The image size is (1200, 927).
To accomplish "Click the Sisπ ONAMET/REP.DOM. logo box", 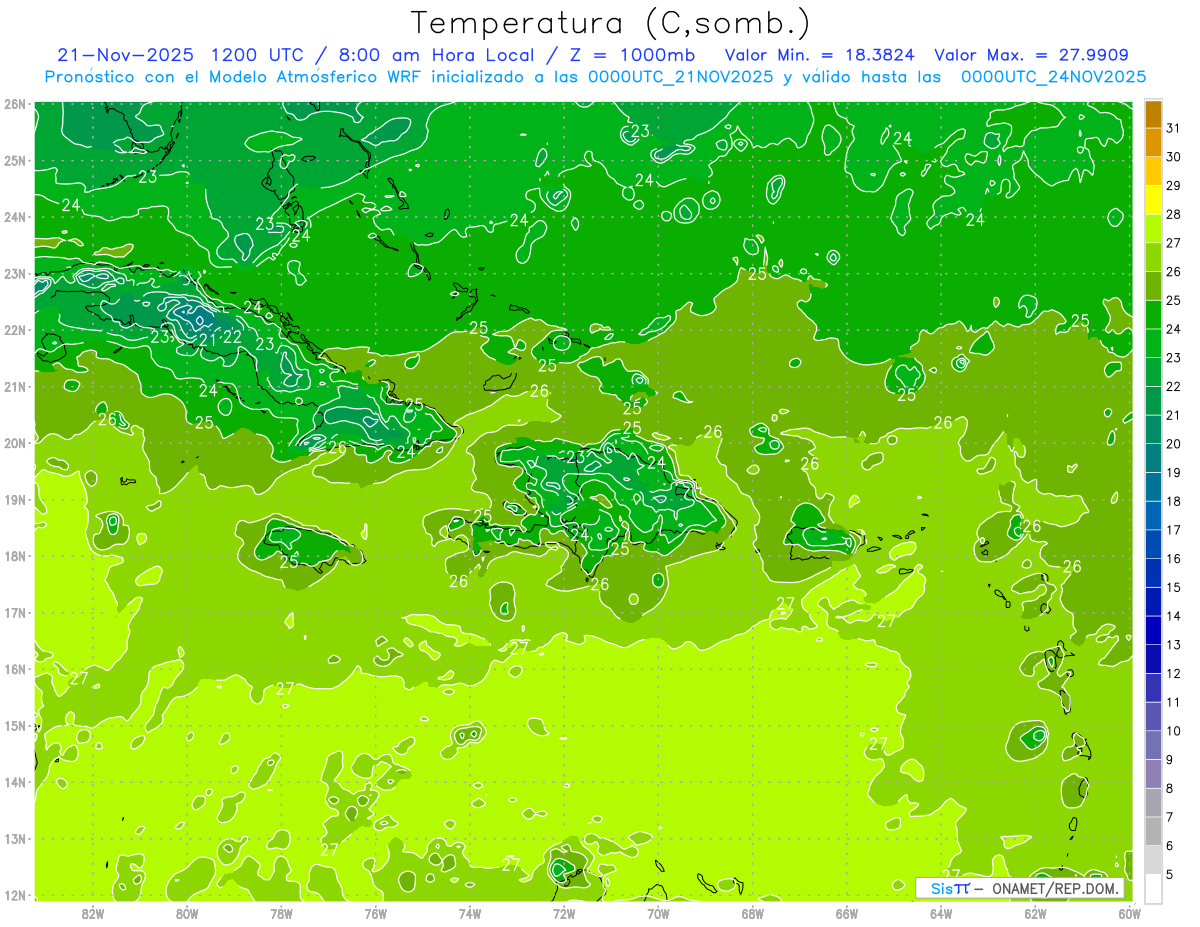I will (x=1020, y=888).
